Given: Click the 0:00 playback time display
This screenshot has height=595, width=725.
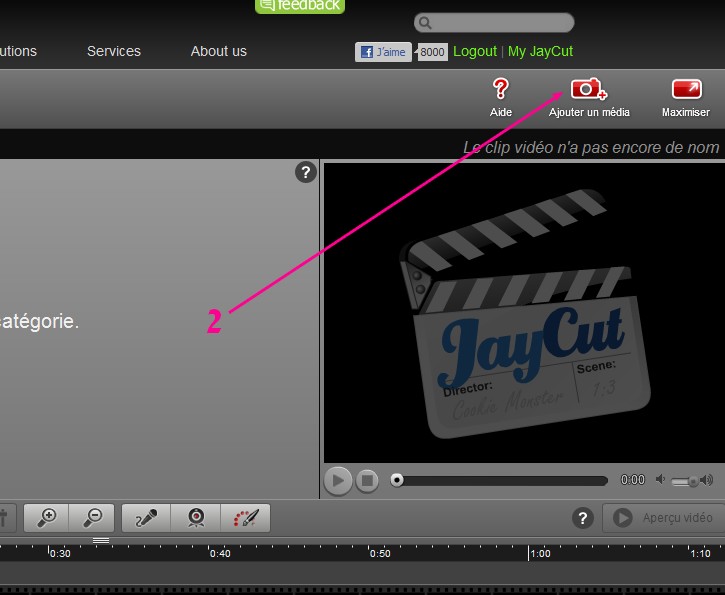Looking at the screenshot, I should pyautogui.click(x=633, y=480).
